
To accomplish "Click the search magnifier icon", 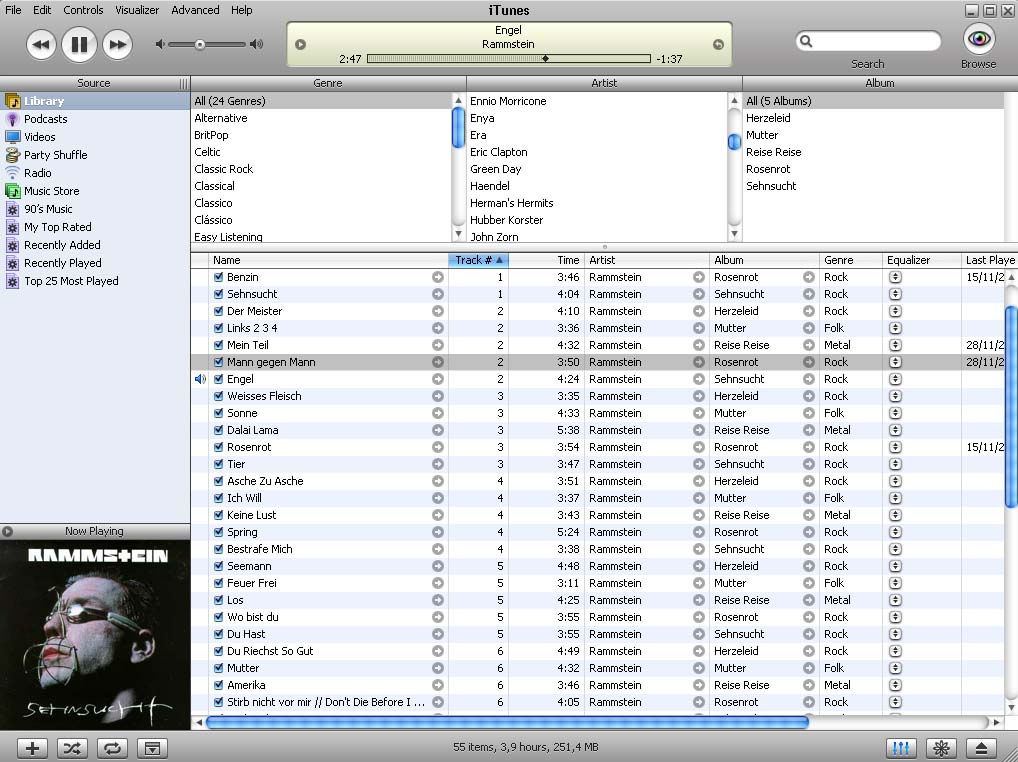I will click(806, 42).
